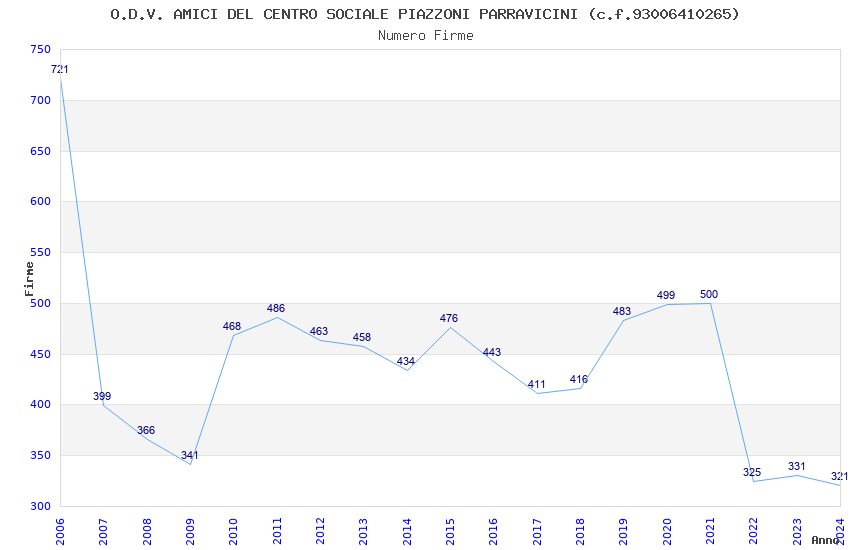Select the data label 434
This screenshot has height=550, width=850.
click(x=405, y=361)
